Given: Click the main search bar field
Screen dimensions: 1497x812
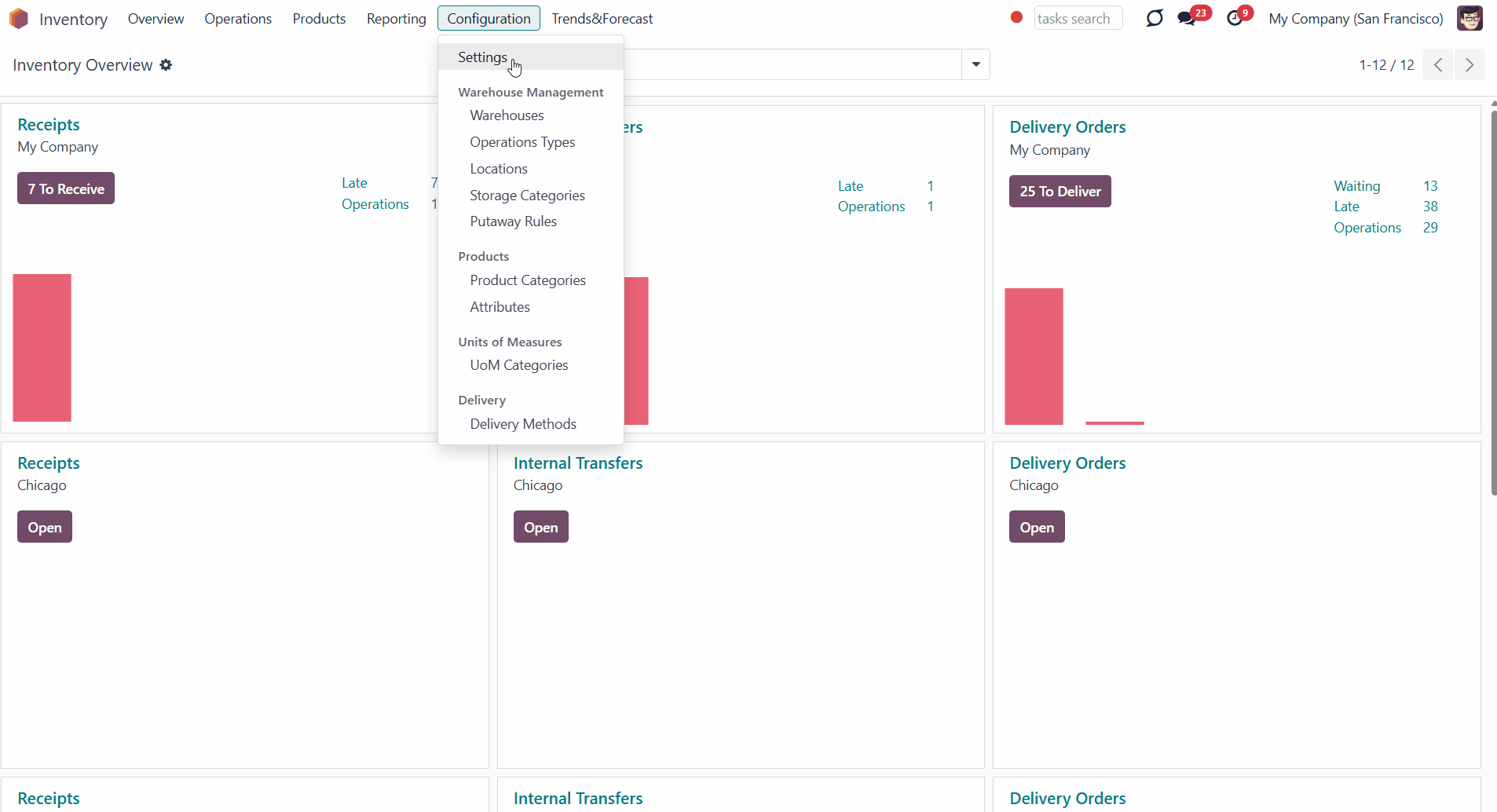Looking at the screenshot, I should (x=792, y=64).
